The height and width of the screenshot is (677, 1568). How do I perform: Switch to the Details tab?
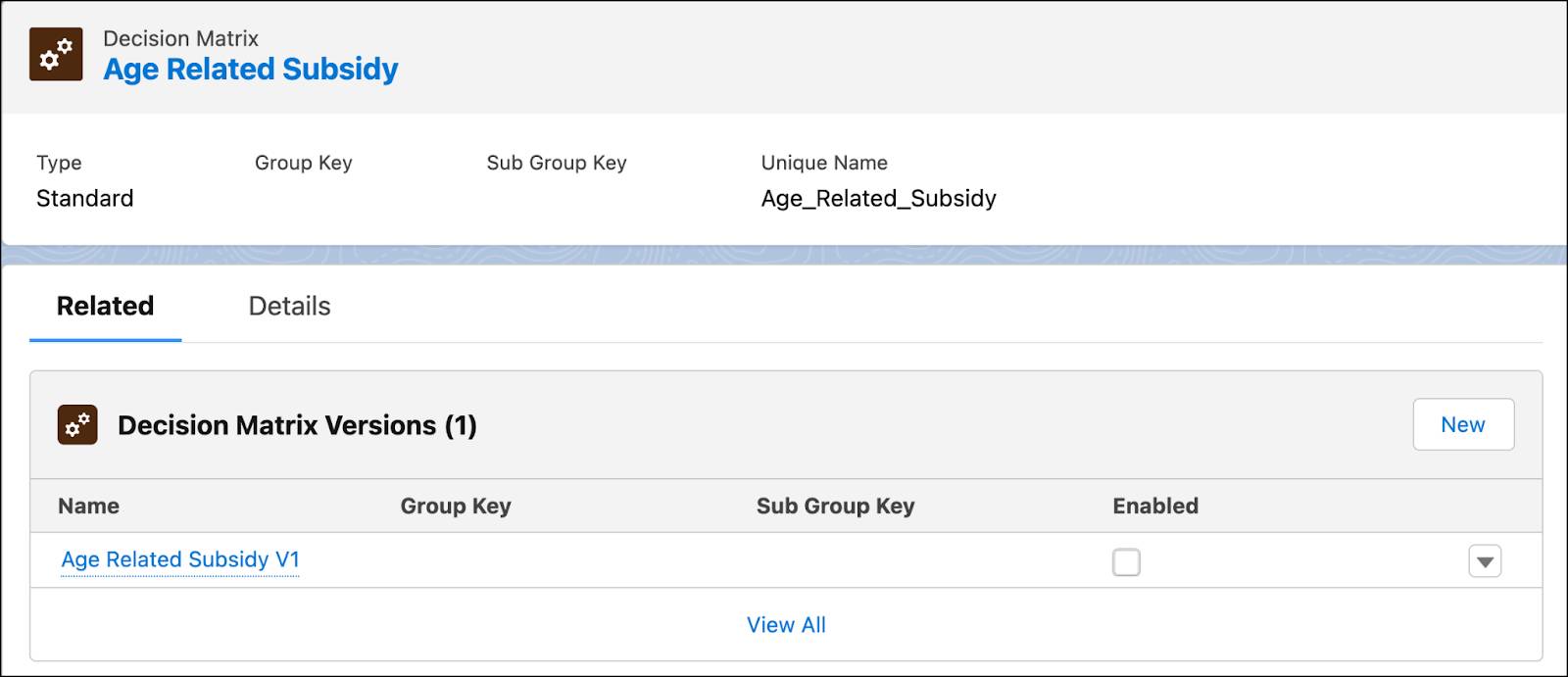point(289,306)
